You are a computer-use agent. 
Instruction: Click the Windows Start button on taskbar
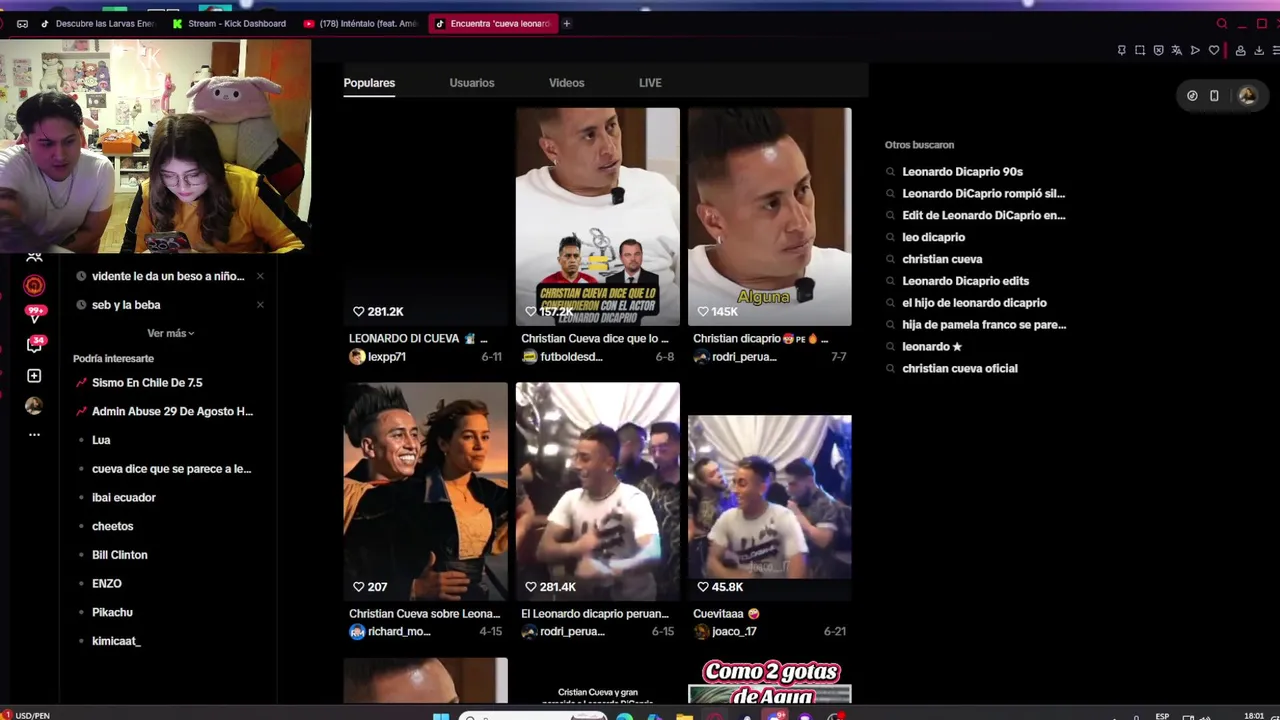441,716
